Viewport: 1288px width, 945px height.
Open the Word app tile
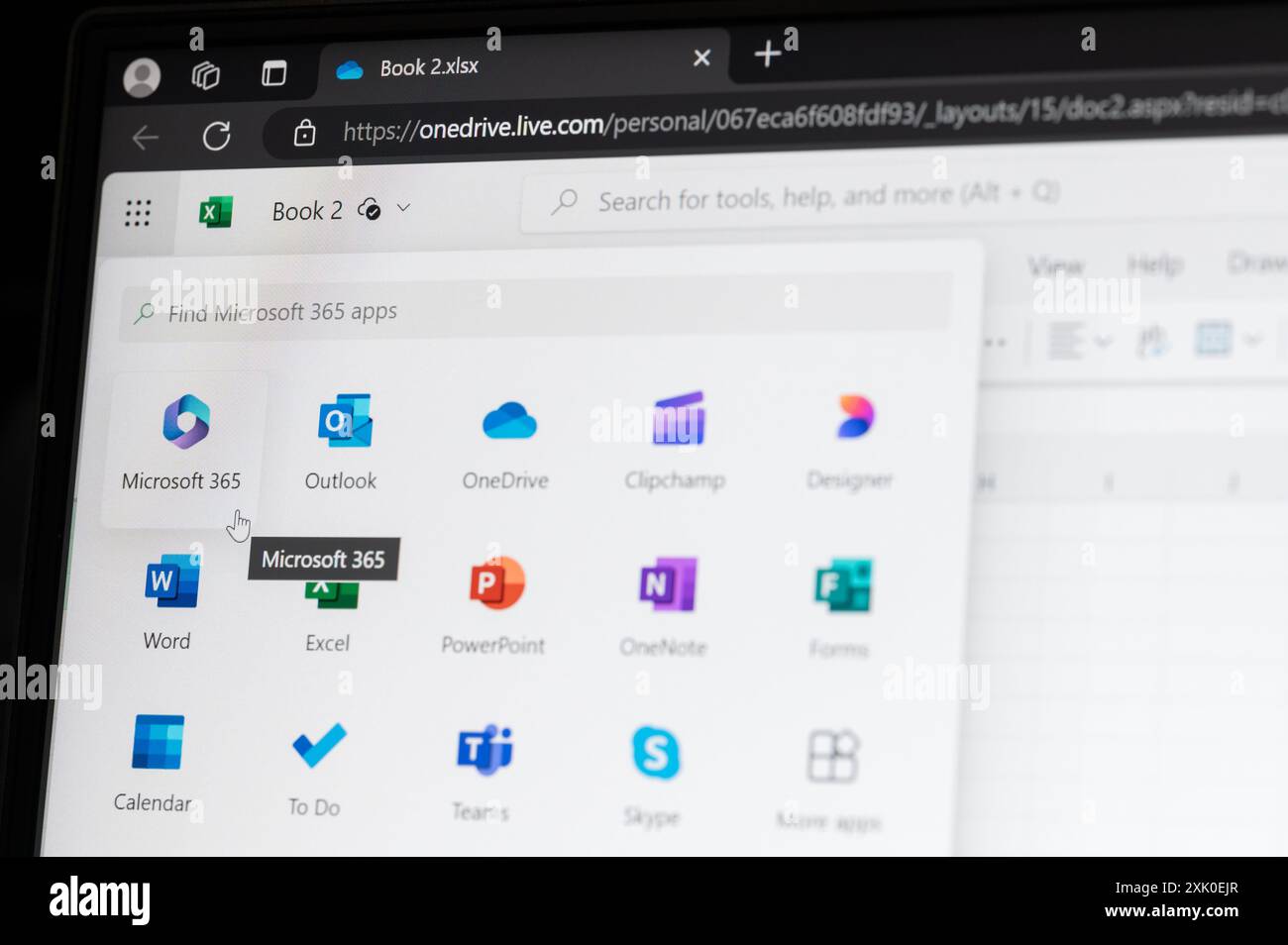coord(169,602)
